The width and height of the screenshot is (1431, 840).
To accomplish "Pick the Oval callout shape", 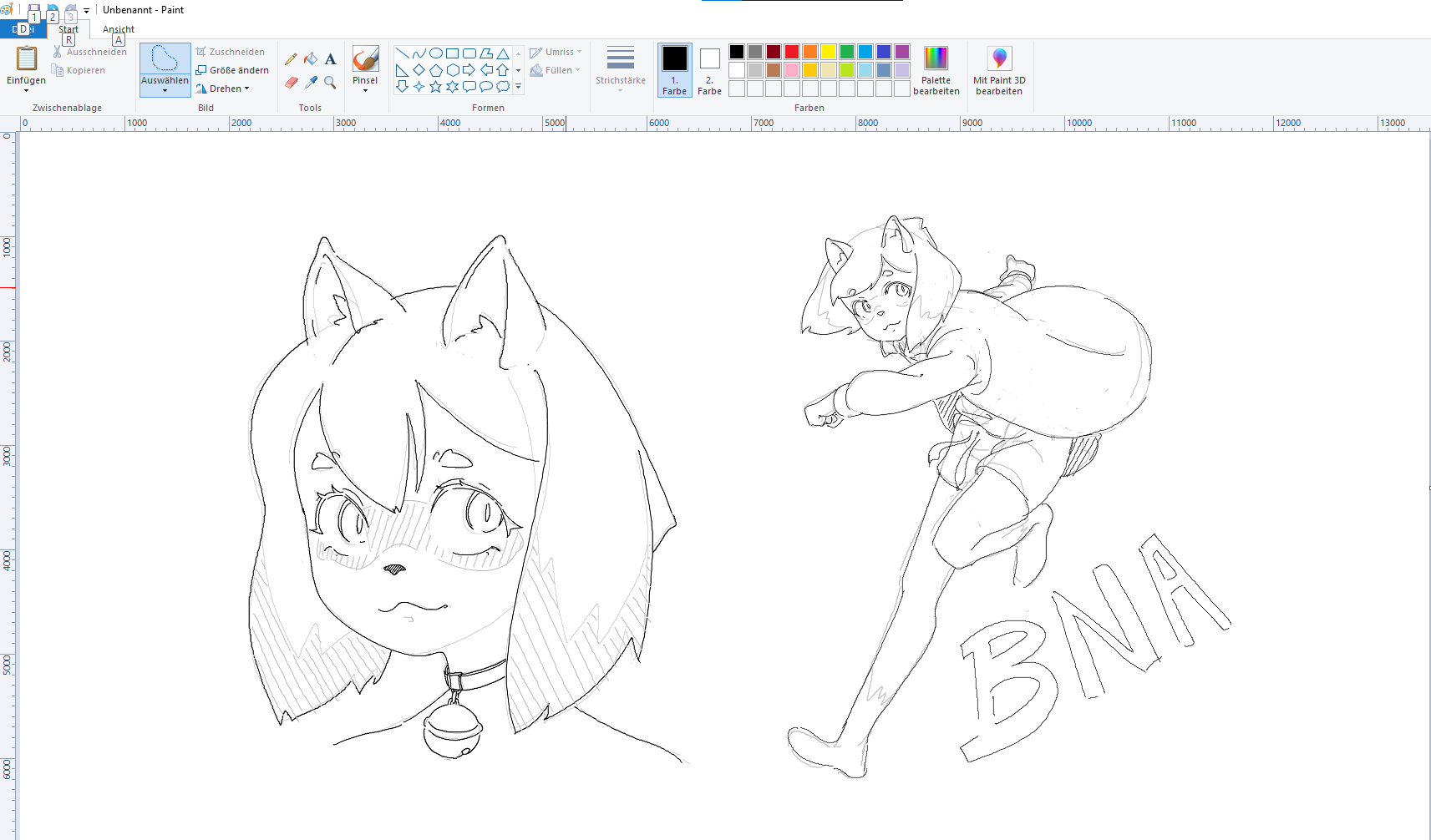I will (485, 86).
